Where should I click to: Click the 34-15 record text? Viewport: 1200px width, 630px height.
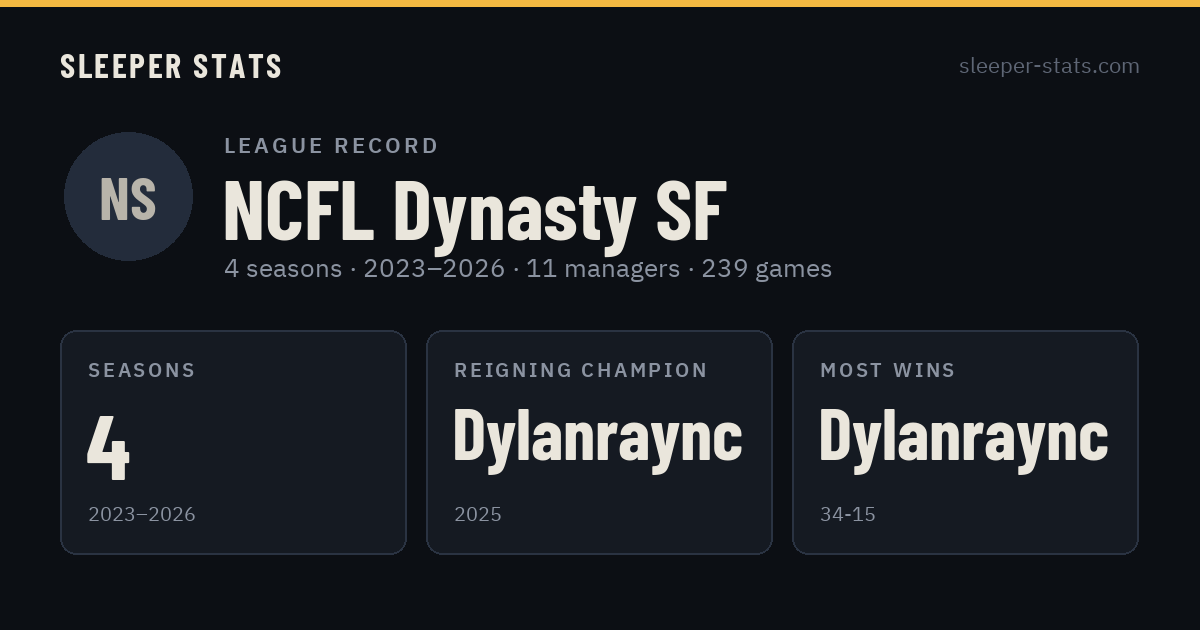[848, 515]
